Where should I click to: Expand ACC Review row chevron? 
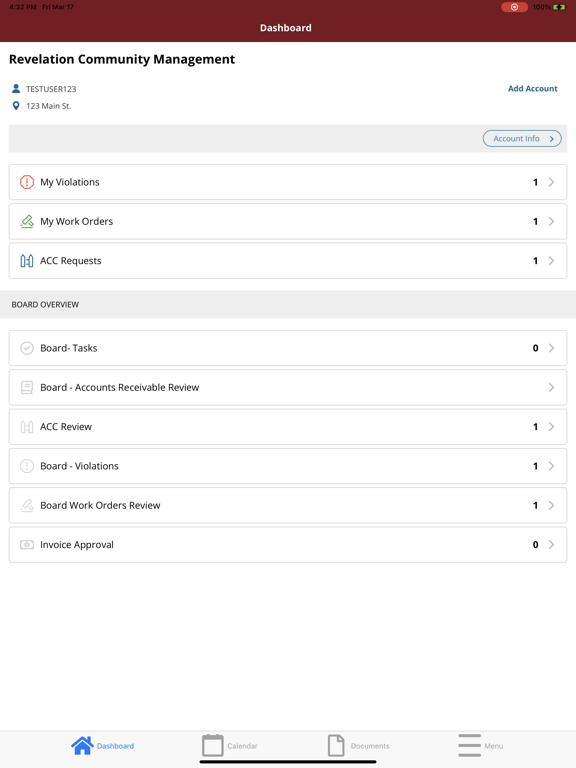click(552, 427)
